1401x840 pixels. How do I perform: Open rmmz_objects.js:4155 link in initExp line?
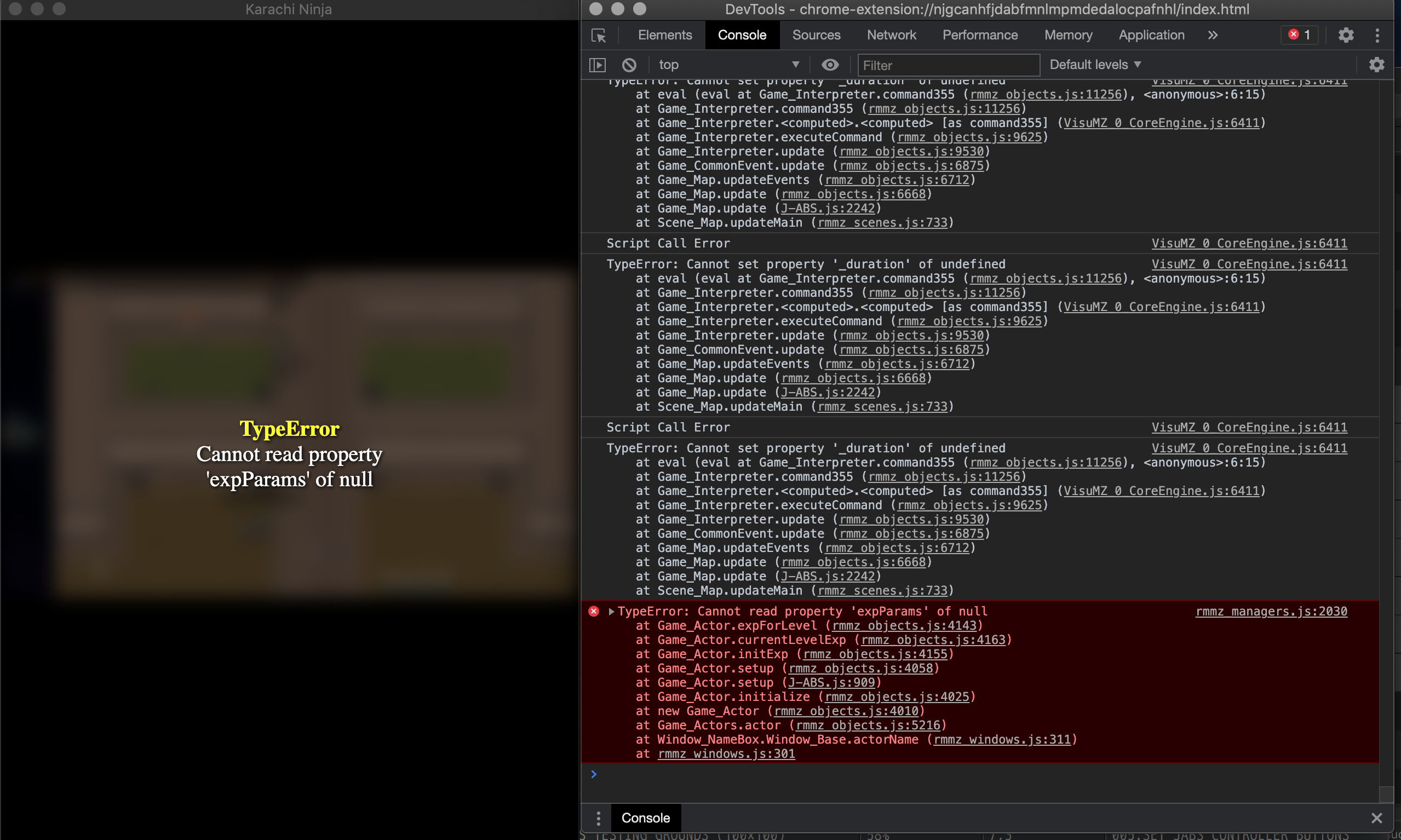[875, 654]
